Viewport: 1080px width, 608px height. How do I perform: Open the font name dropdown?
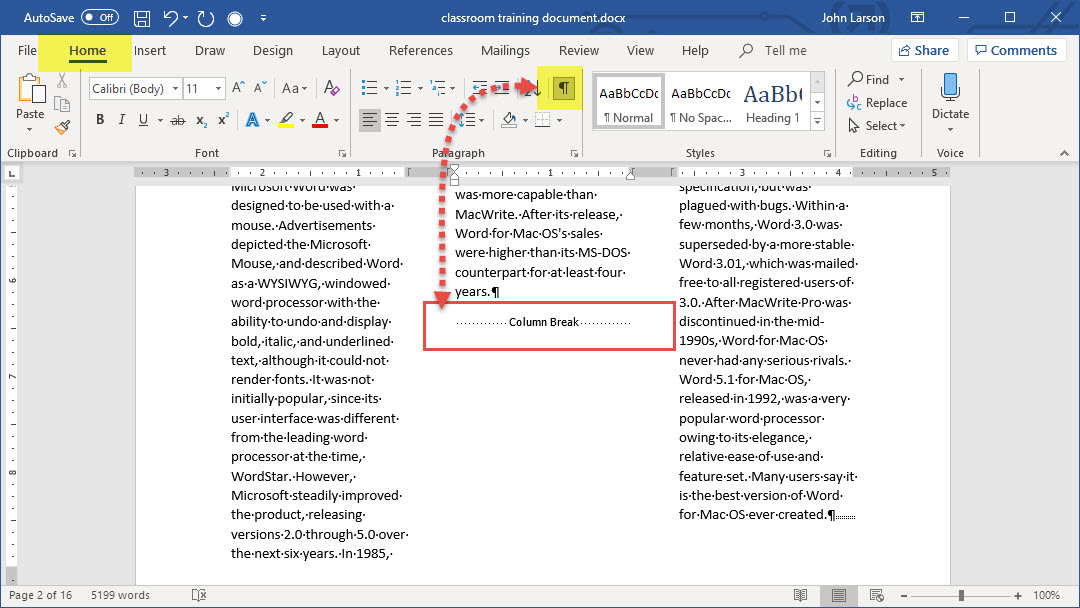[x=175, y=89]
